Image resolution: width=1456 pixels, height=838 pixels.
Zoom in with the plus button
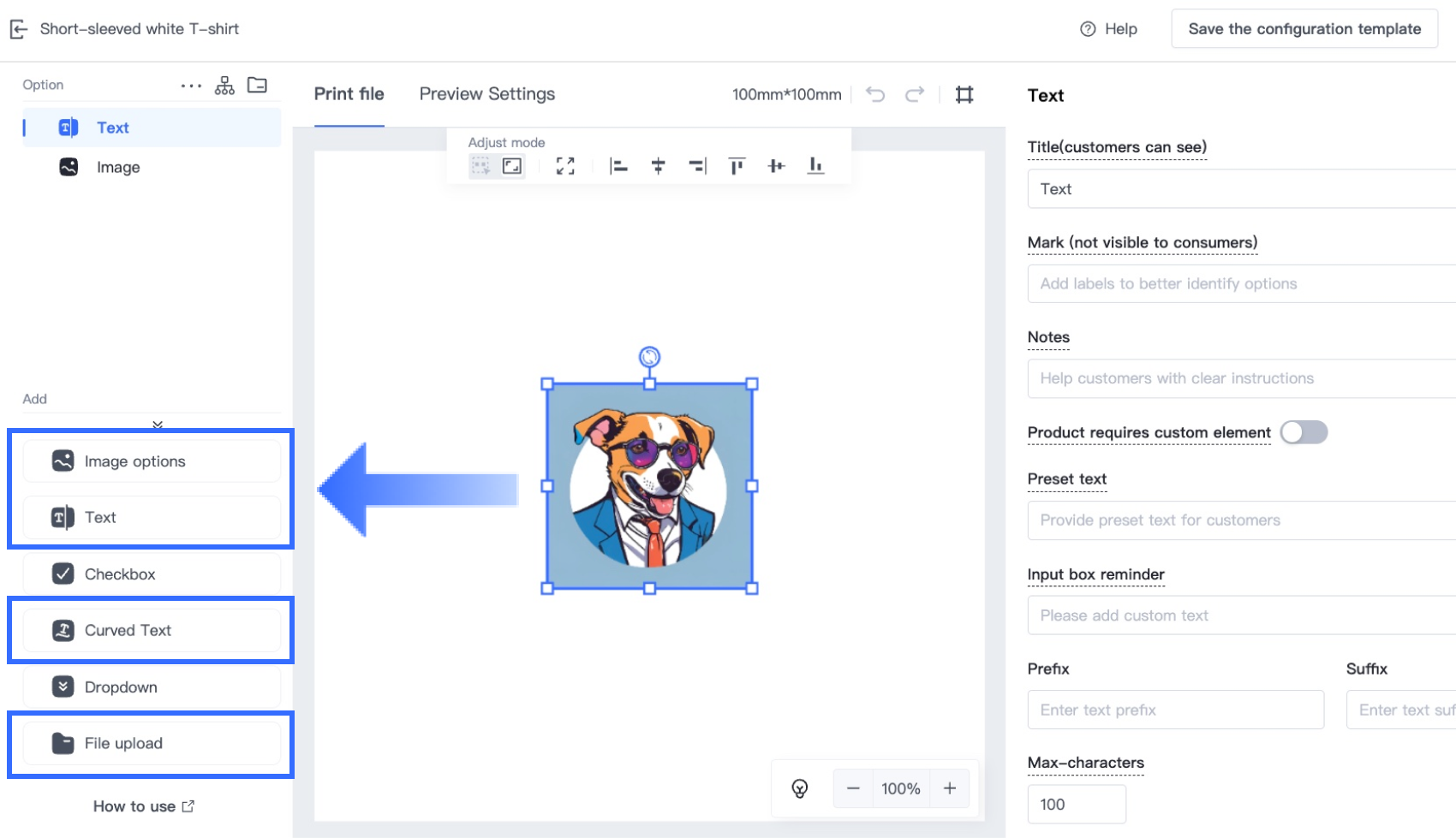[950, 788]
